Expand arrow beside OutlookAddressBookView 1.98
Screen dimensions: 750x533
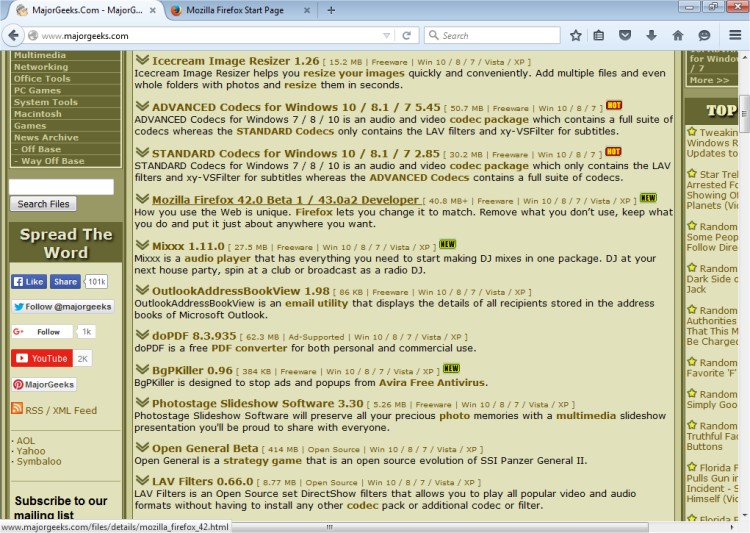pos(142,290)
